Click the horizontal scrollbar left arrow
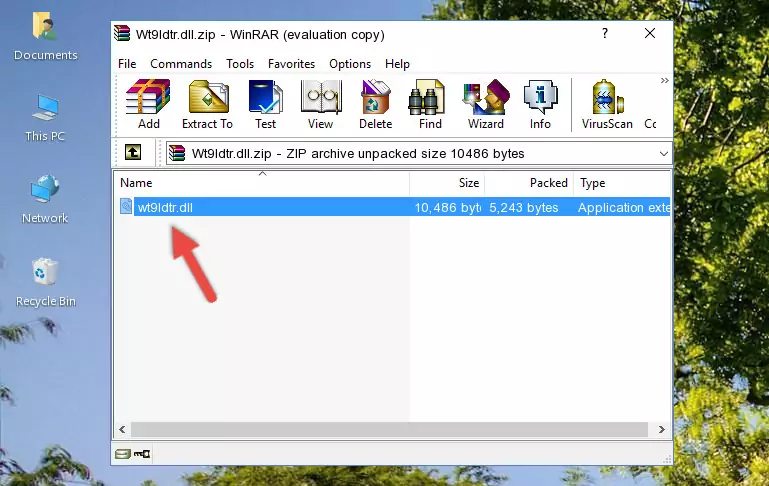This screenshot has width=769, height=486. click(122, 430)
